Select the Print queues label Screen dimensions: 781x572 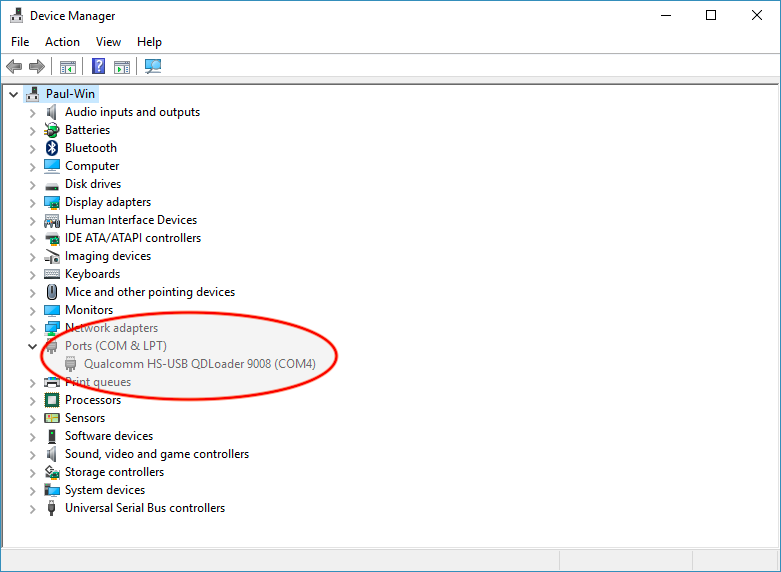pyautogui.click(x=98, y=382)
